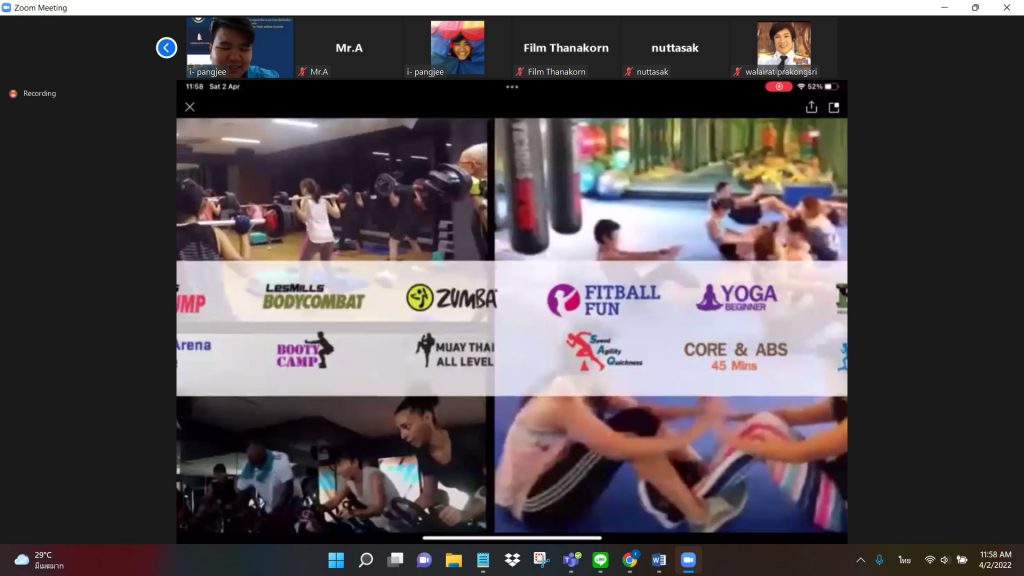The image size is (1024, 576).
Task: Click the Speed Agility Quickness logo
Action: click(x=603, y=352)
